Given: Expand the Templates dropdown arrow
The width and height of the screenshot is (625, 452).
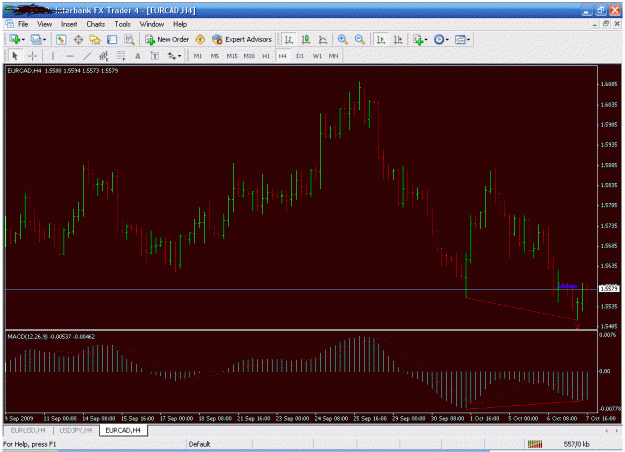Looking at the screenshot, I should [468, 39].
